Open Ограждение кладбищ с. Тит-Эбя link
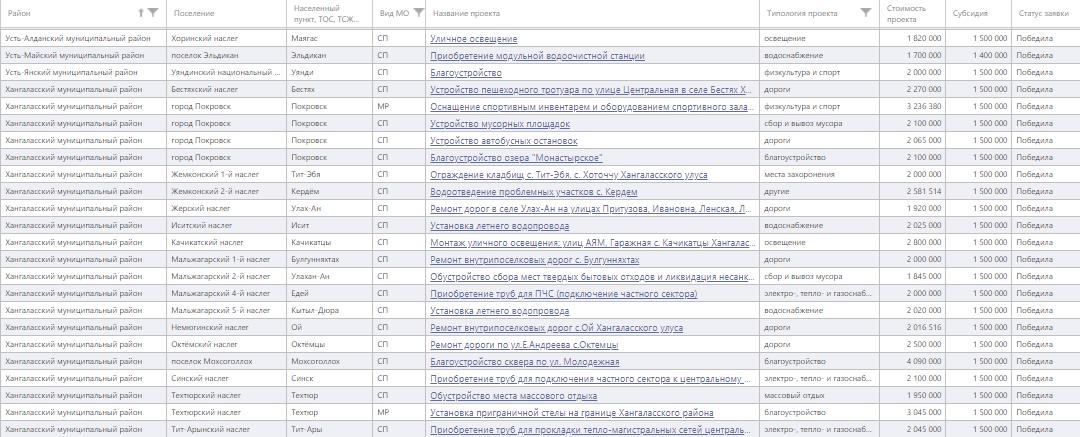Screen dimensions: 1080x437 pyautogui.click(x=569, y=174)
